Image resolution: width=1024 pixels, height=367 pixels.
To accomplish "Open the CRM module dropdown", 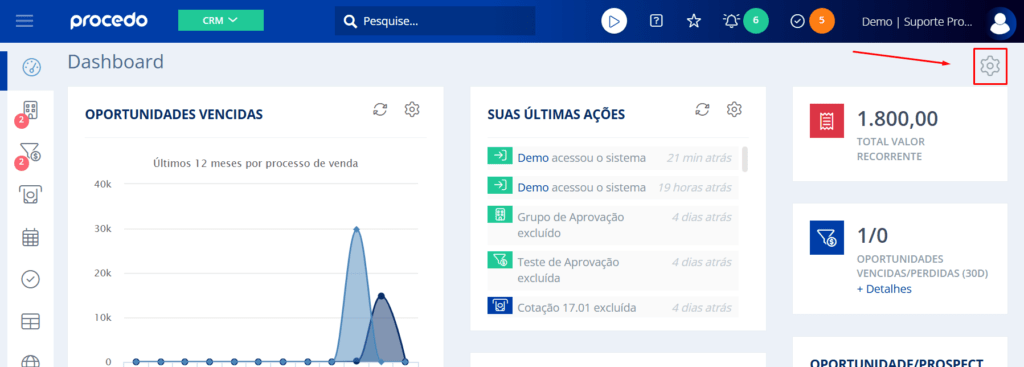I will click(221, 20).
